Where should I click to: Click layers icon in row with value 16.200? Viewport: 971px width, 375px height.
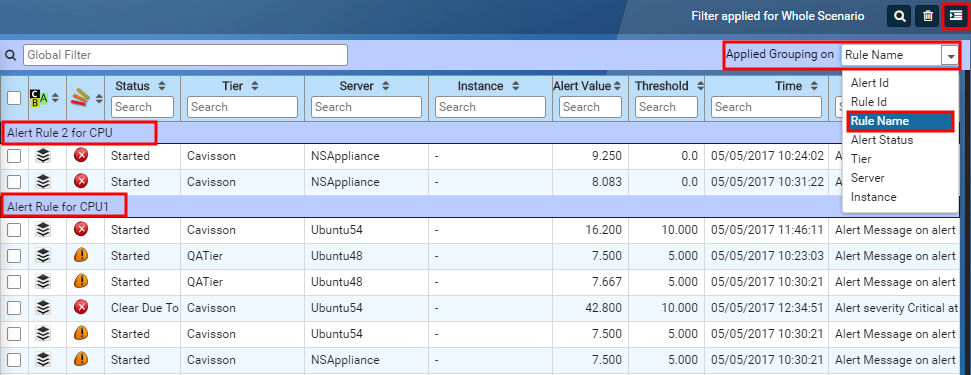coord(43,230)
